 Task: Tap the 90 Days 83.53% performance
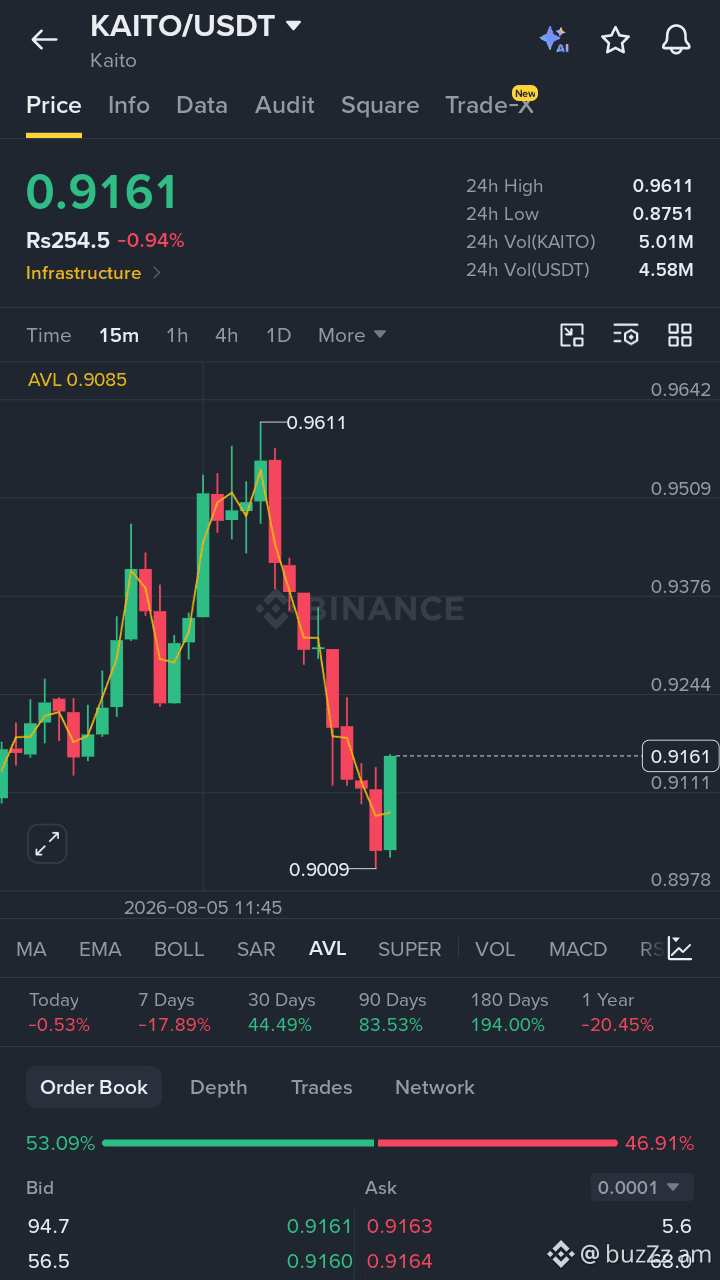click(x=392, y=1012)
